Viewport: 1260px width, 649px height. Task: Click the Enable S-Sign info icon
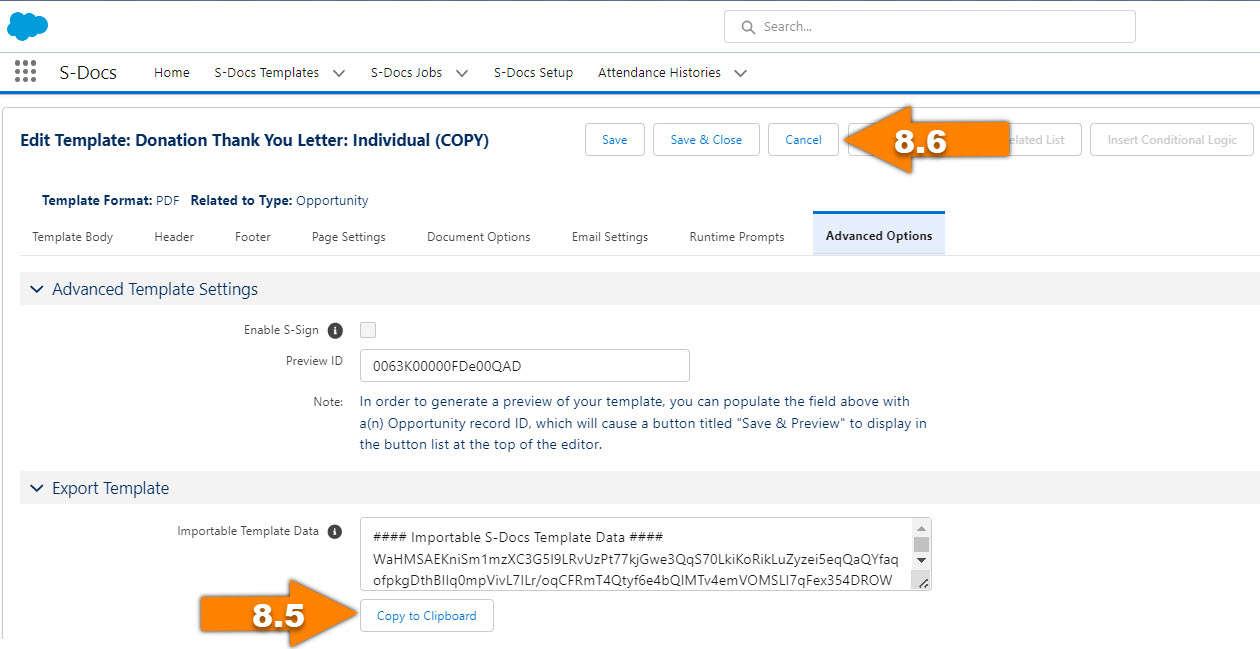click(x=335, y=330)
